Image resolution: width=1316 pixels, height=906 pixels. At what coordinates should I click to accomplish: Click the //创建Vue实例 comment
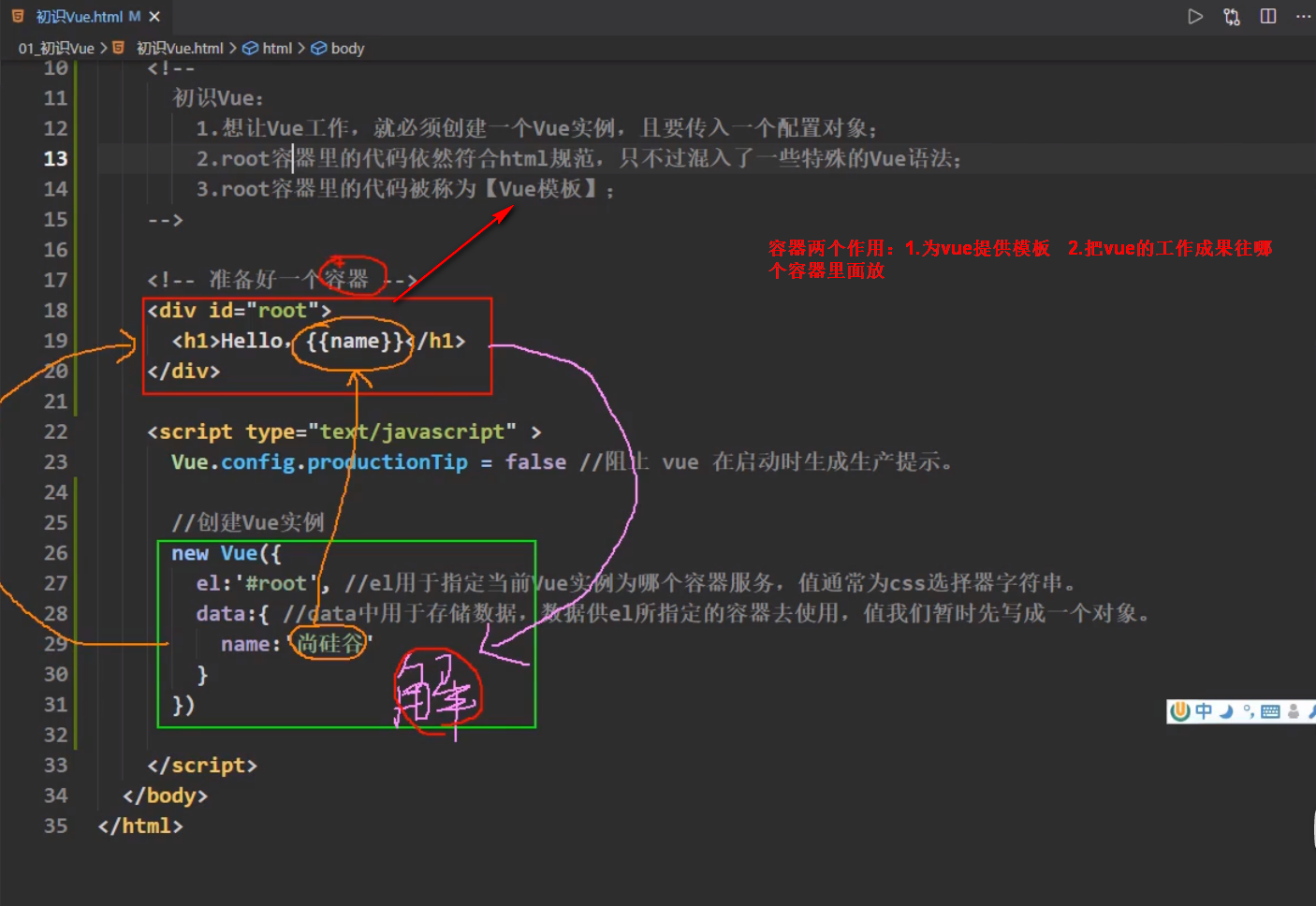[248, 522]
